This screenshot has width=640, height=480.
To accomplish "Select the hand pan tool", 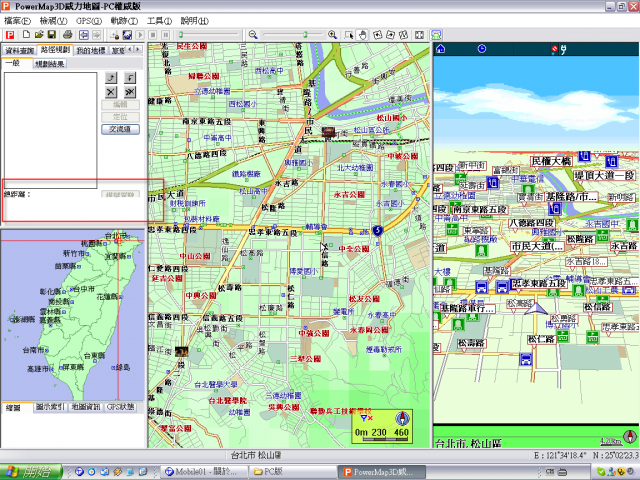I will 362,35.
